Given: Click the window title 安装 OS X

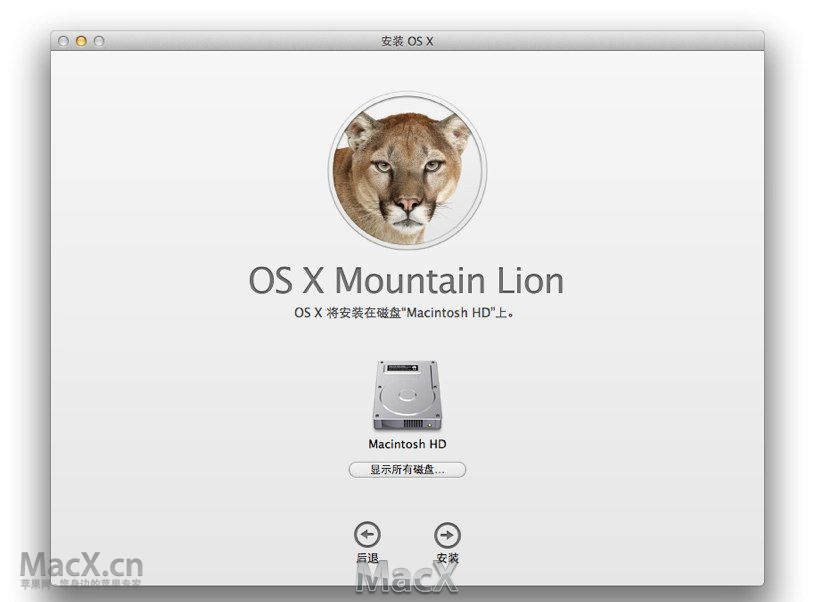Looking at the screenshot, I should coord(407,41).
